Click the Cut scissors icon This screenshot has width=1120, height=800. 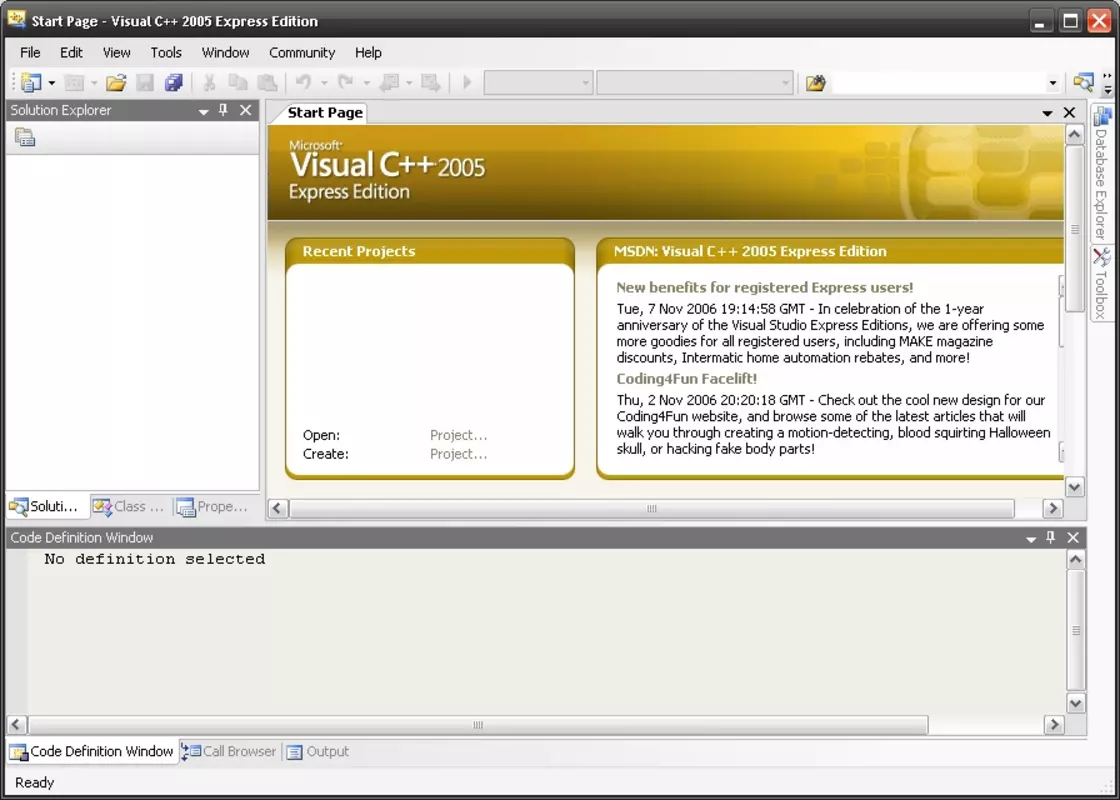coord(209,83)
